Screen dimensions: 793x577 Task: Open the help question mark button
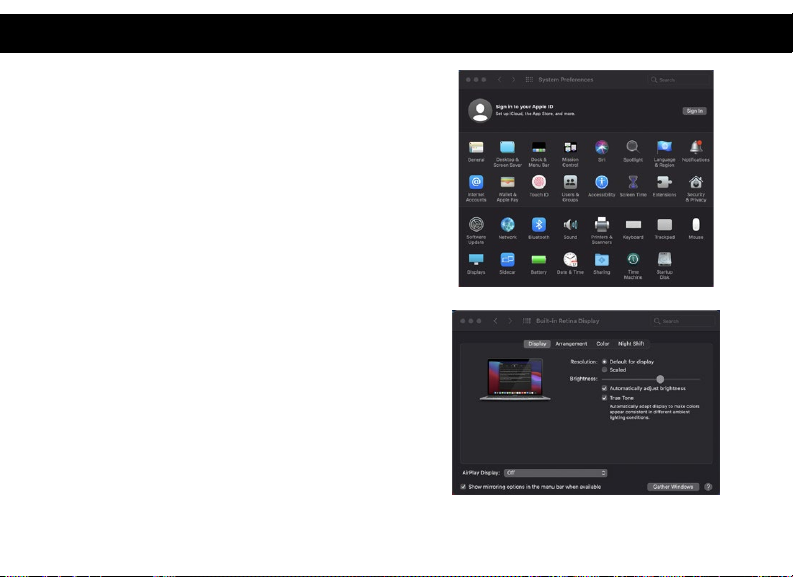coord(708,486)
